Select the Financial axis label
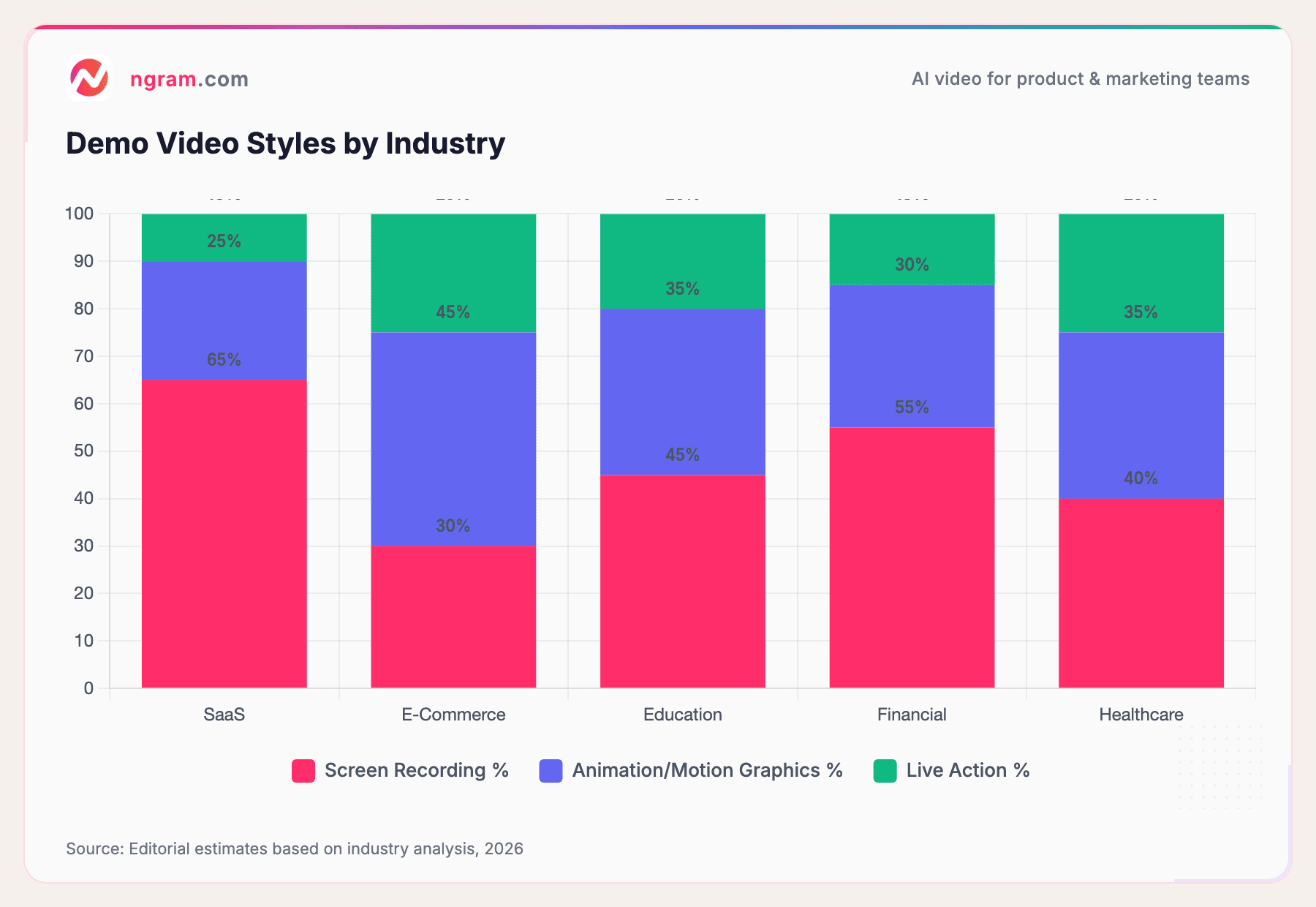1316x907 pixels. pyautogui.click(x=911, y=714)
